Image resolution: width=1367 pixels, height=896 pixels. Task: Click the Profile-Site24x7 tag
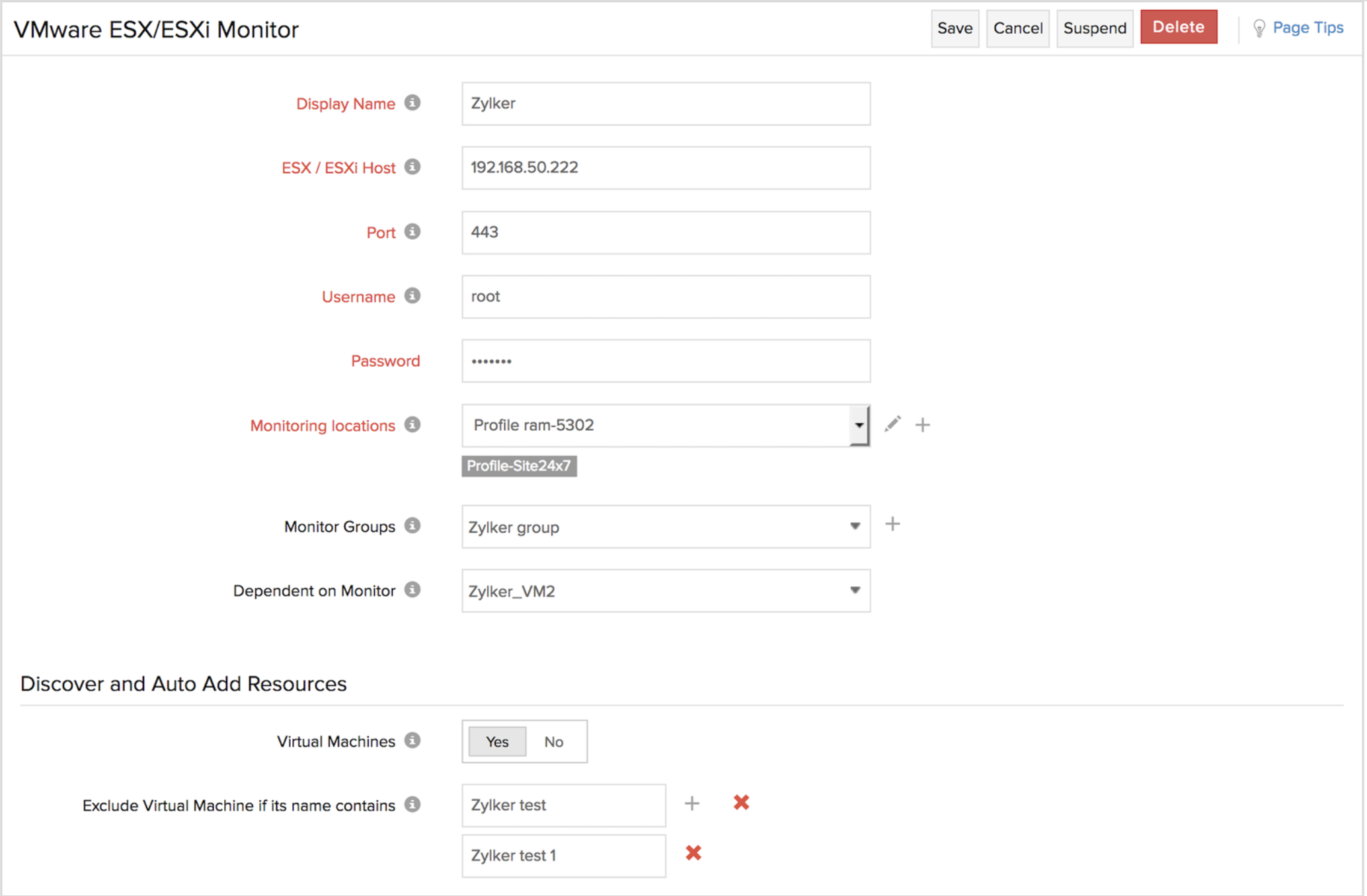[519, 466]
